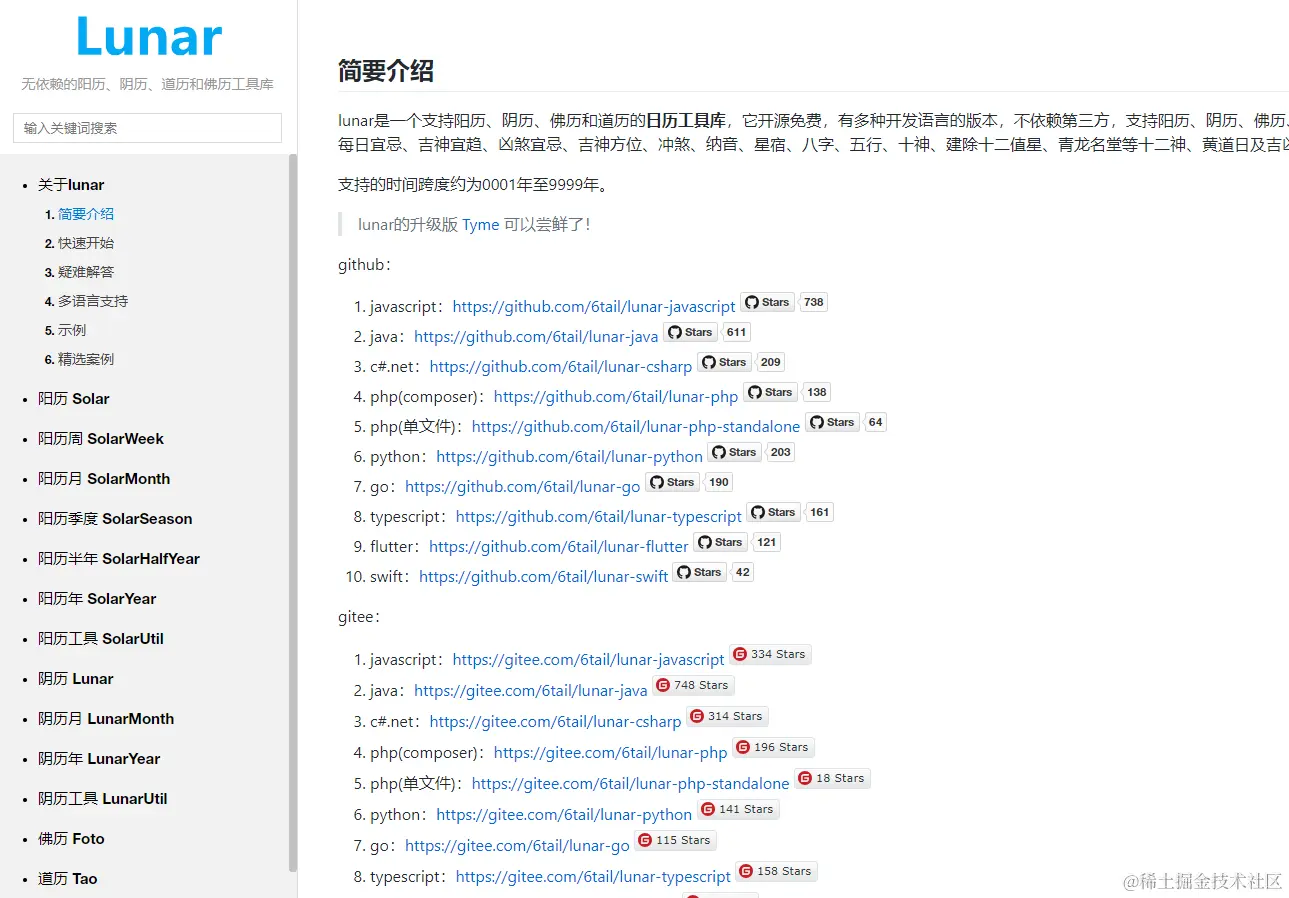Viewport: 1289px width, 898px height.
Task: Open the 疑难解答 sidebar item
Action: point(86,272)
